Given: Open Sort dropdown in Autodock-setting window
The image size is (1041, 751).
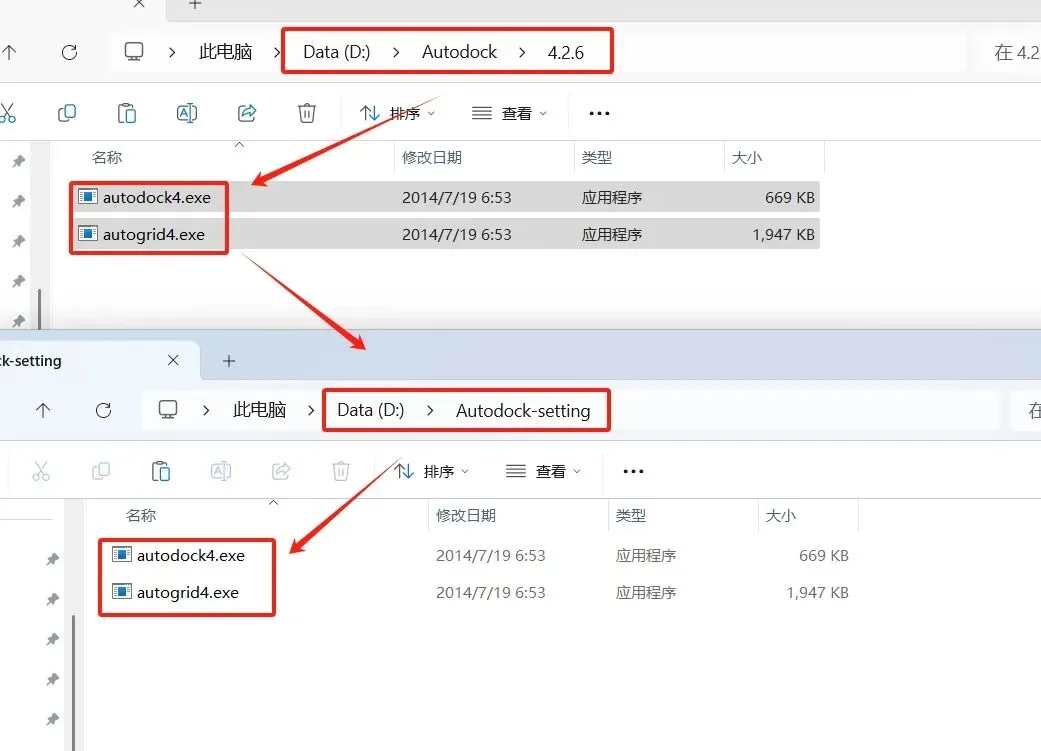Looking at the screenshot, I should click(431, 471).
